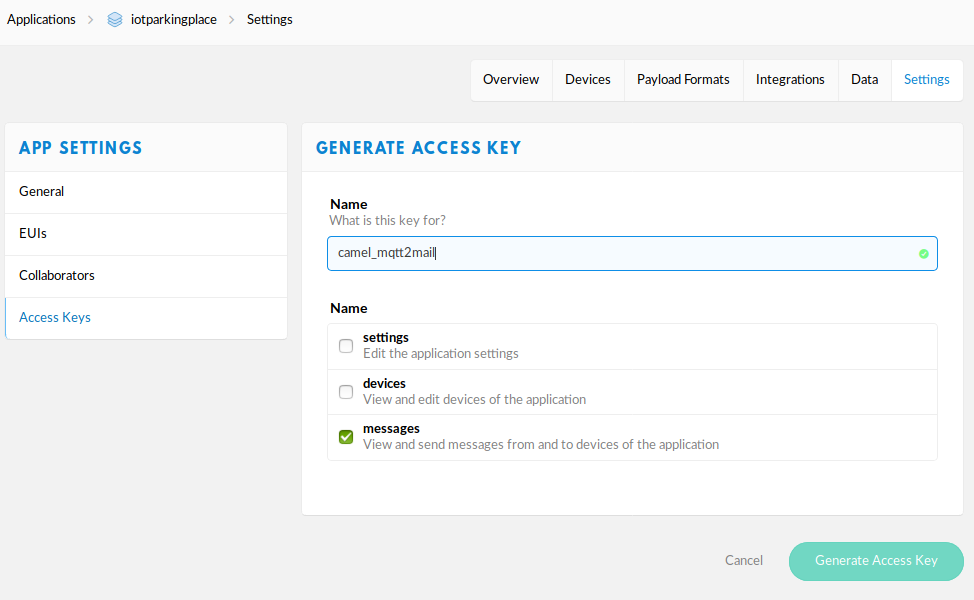Focus the key Name input field
Viewport: 974px width, 600px height.
click(x=632, y=253)
